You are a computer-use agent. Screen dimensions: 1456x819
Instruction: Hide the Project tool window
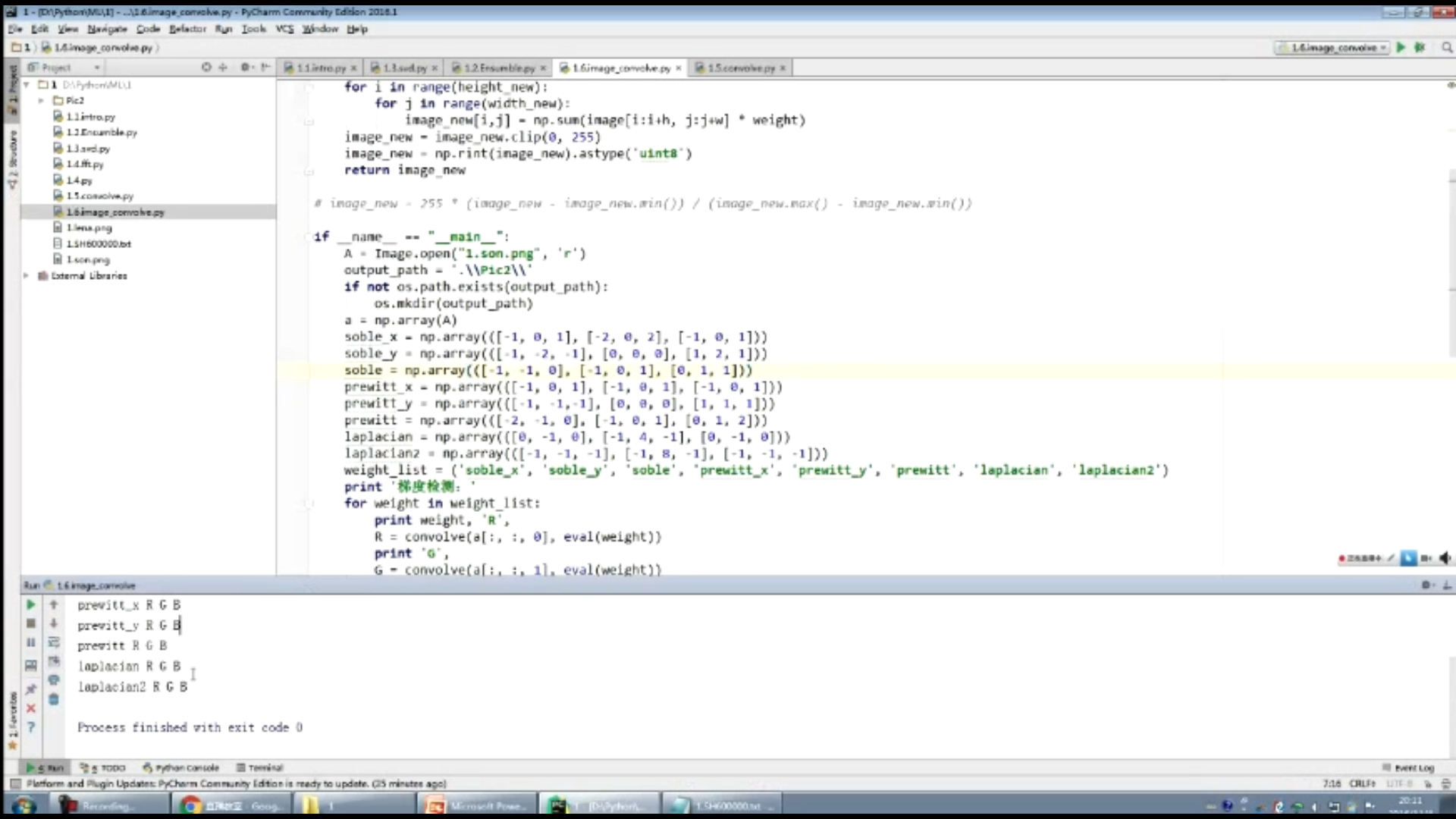[265, 67]
